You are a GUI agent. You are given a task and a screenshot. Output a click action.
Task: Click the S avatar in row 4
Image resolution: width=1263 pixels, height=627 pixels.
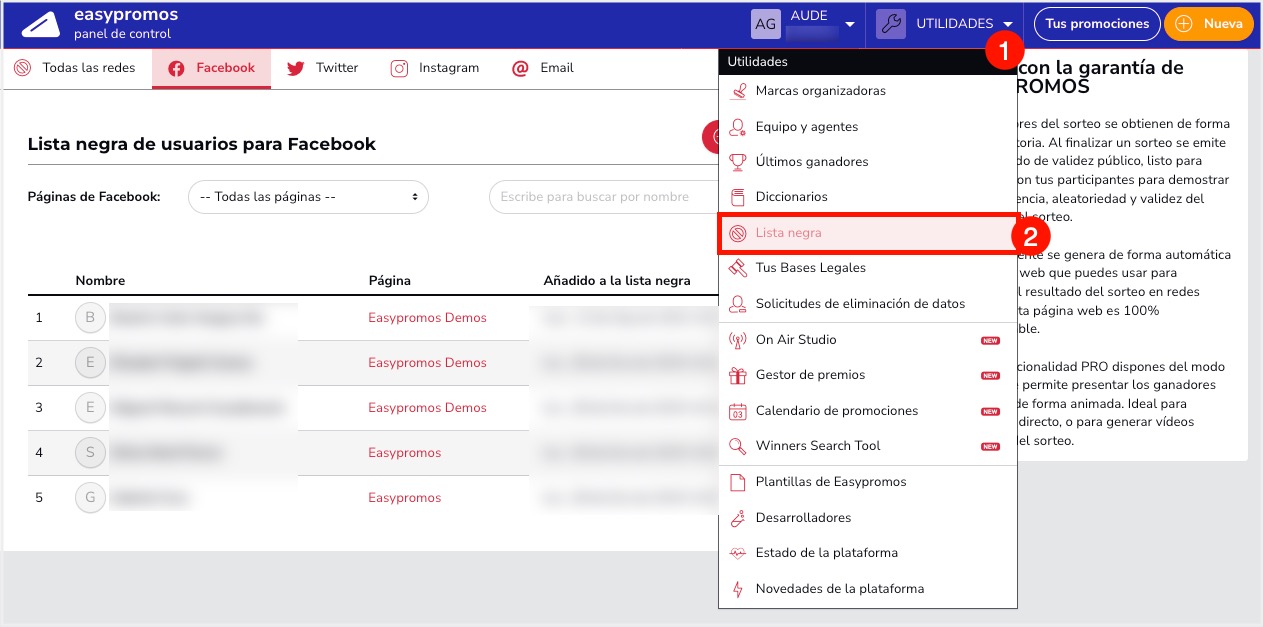tap(90, 453)
